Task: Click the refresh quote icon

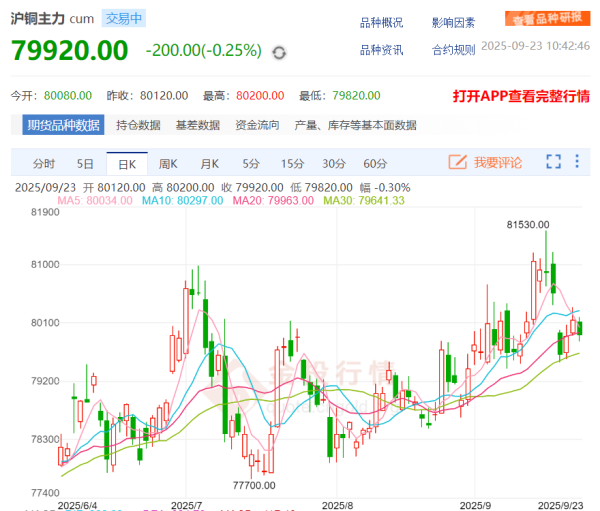Action: point(279,52)
